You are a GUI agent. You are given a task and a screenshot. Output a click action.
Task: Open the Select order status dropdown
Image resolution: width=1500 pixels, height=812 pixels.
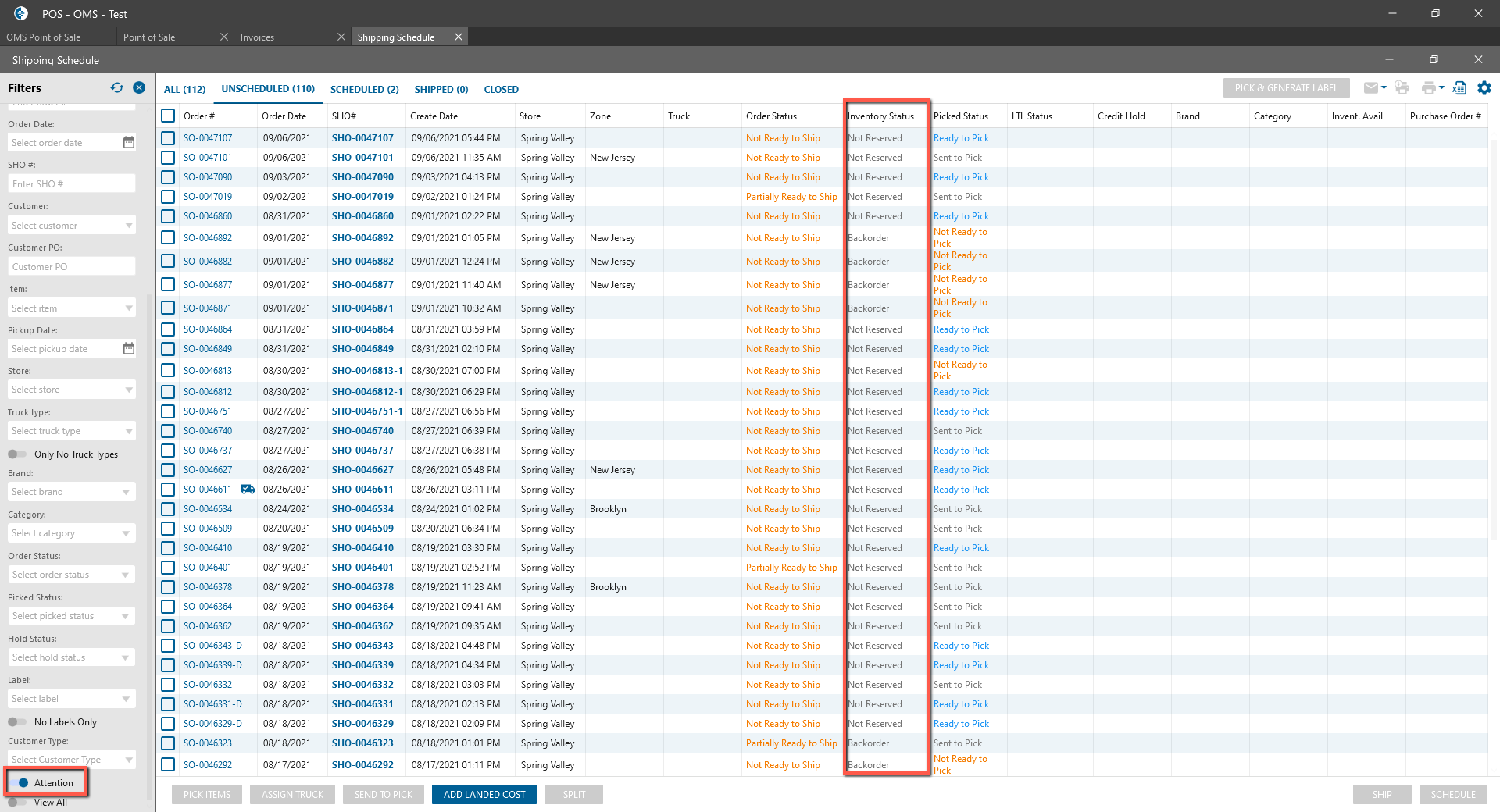point(72,575)
